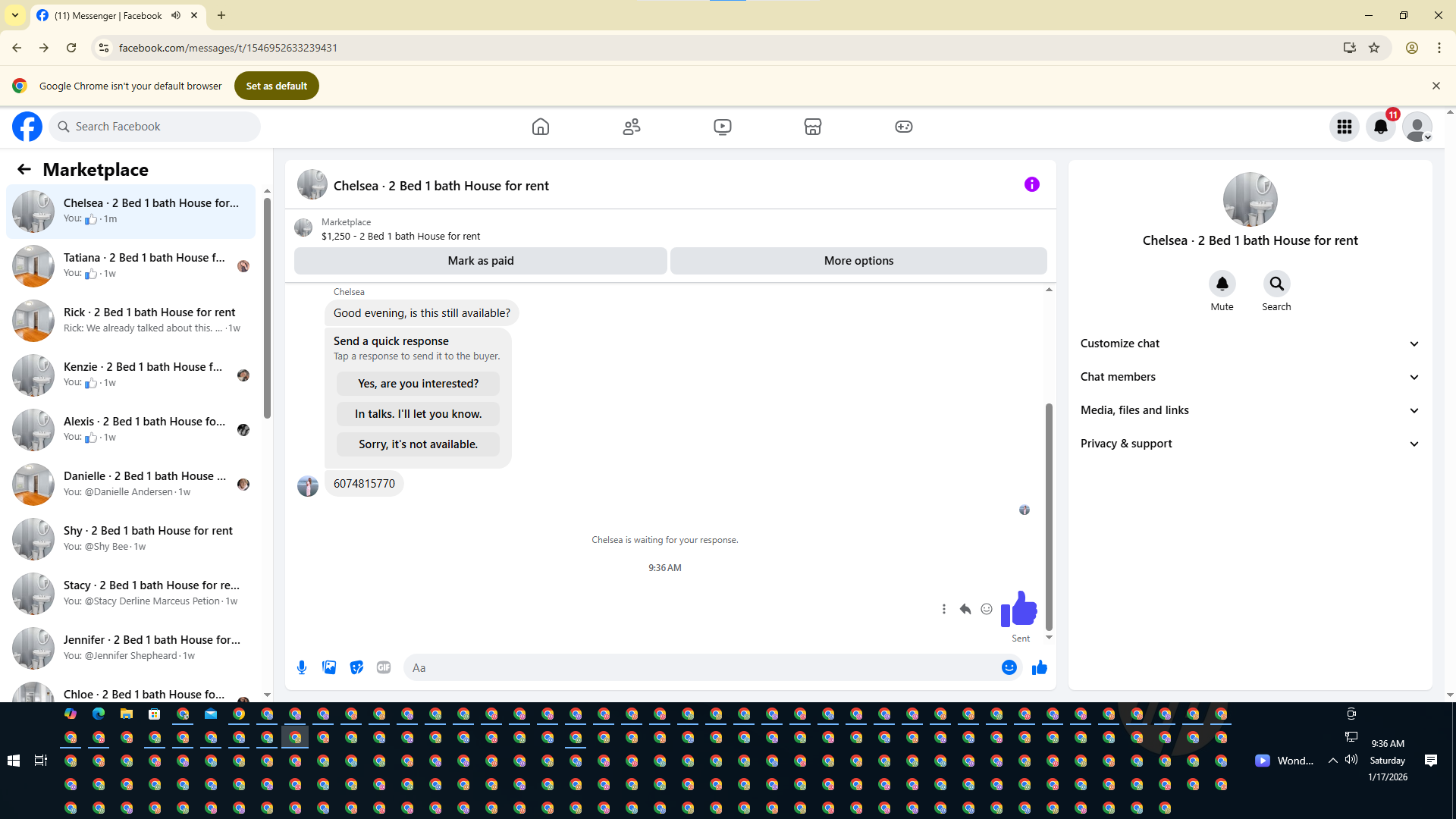Open the GIF picker icon
The image size is (1456, 819).
(384, 667)
